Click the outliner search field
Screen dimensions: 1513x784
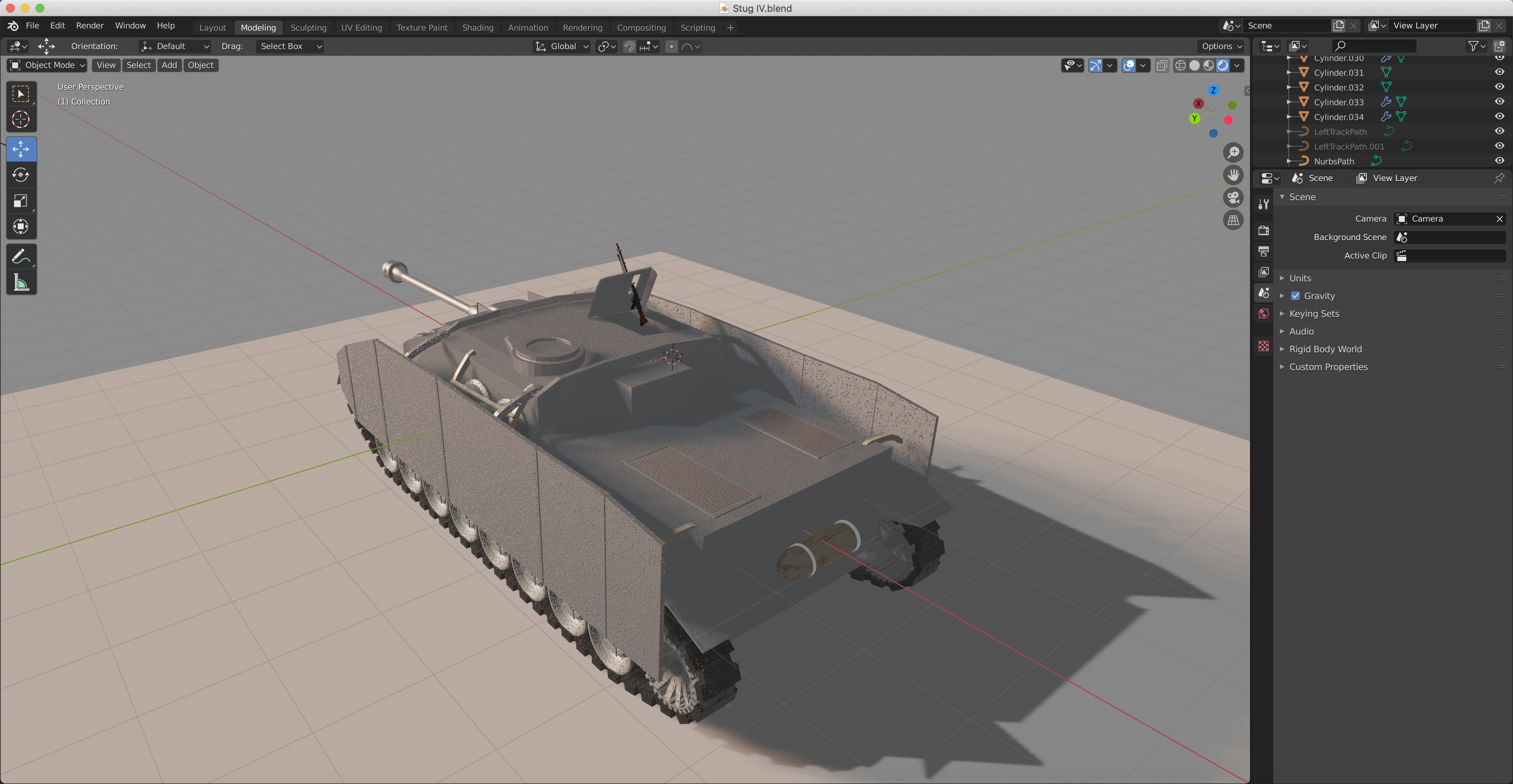point(1374,46)
